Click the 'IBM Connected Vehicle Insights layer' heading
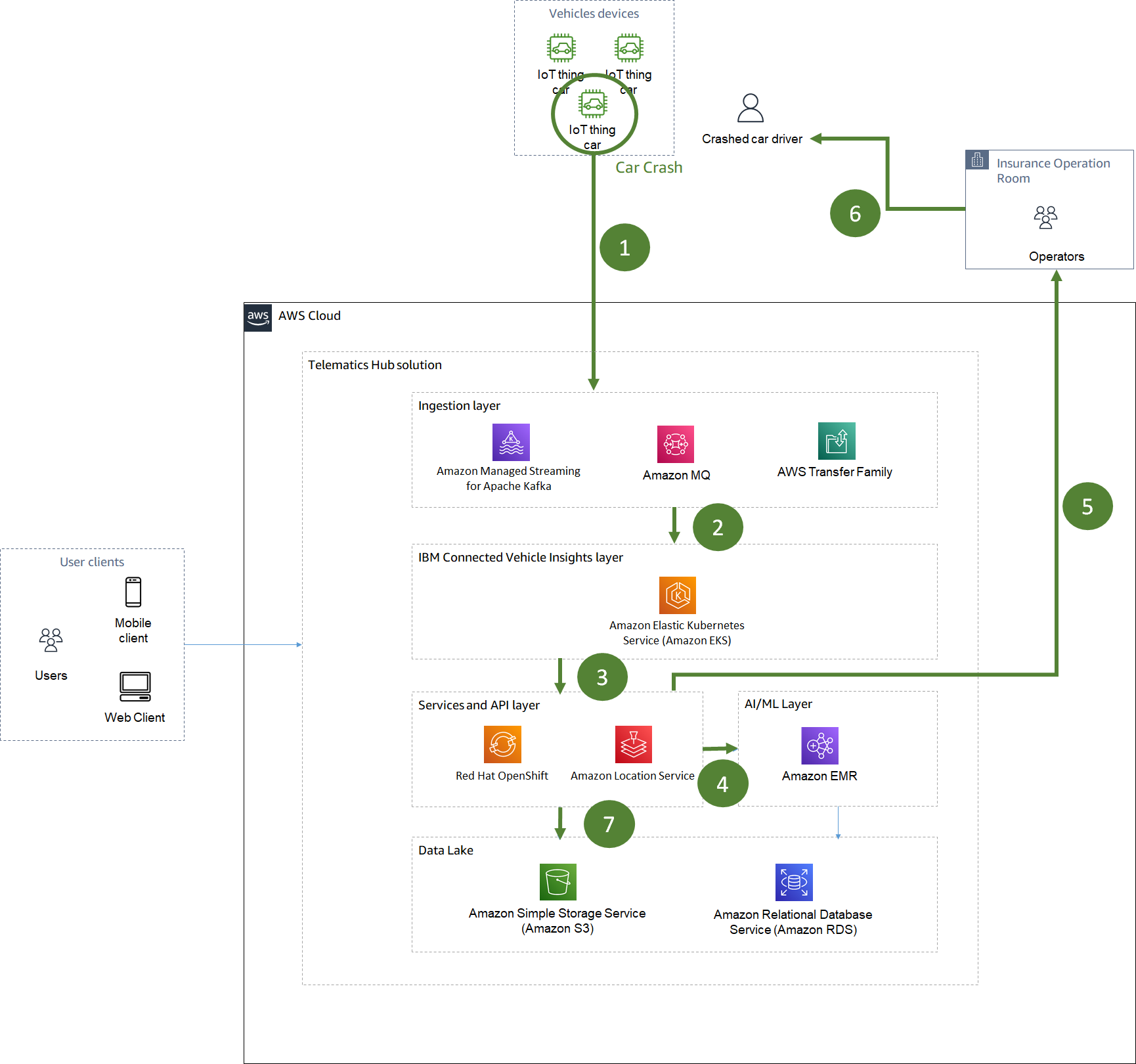This screenshot has width=1136, height=1064. 521,558
